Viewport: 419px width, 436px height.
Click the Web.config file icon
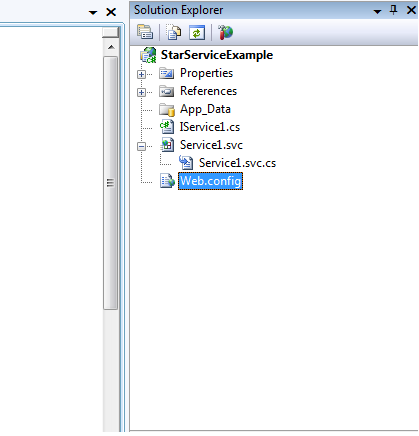point(167,181)
